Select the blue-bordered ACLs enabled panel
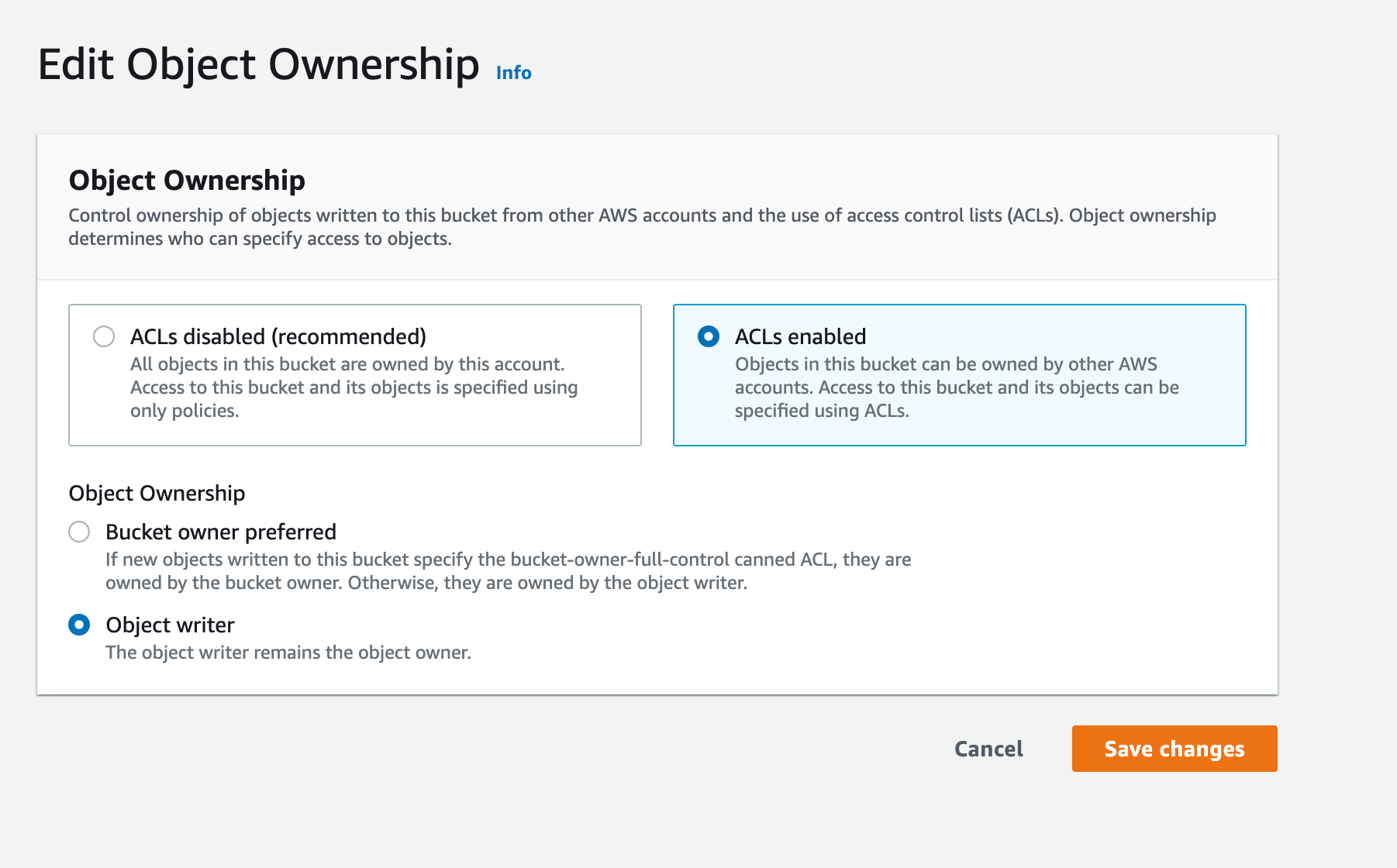Image resolution: width=1397 pixels, height=868 pixels. point(960,374)
